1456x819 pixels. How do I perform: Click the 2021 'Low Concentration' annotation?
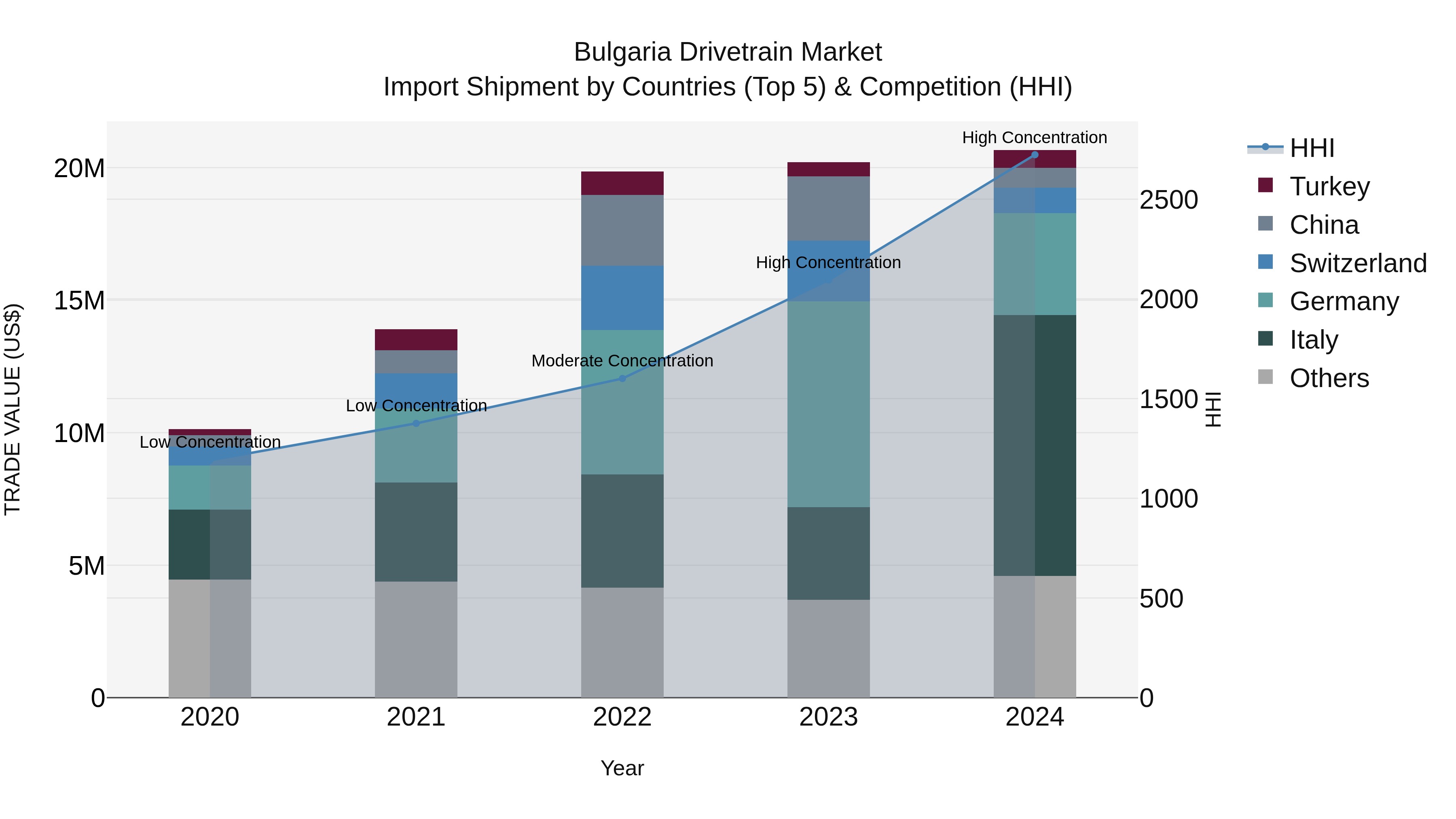click(416, 406)
